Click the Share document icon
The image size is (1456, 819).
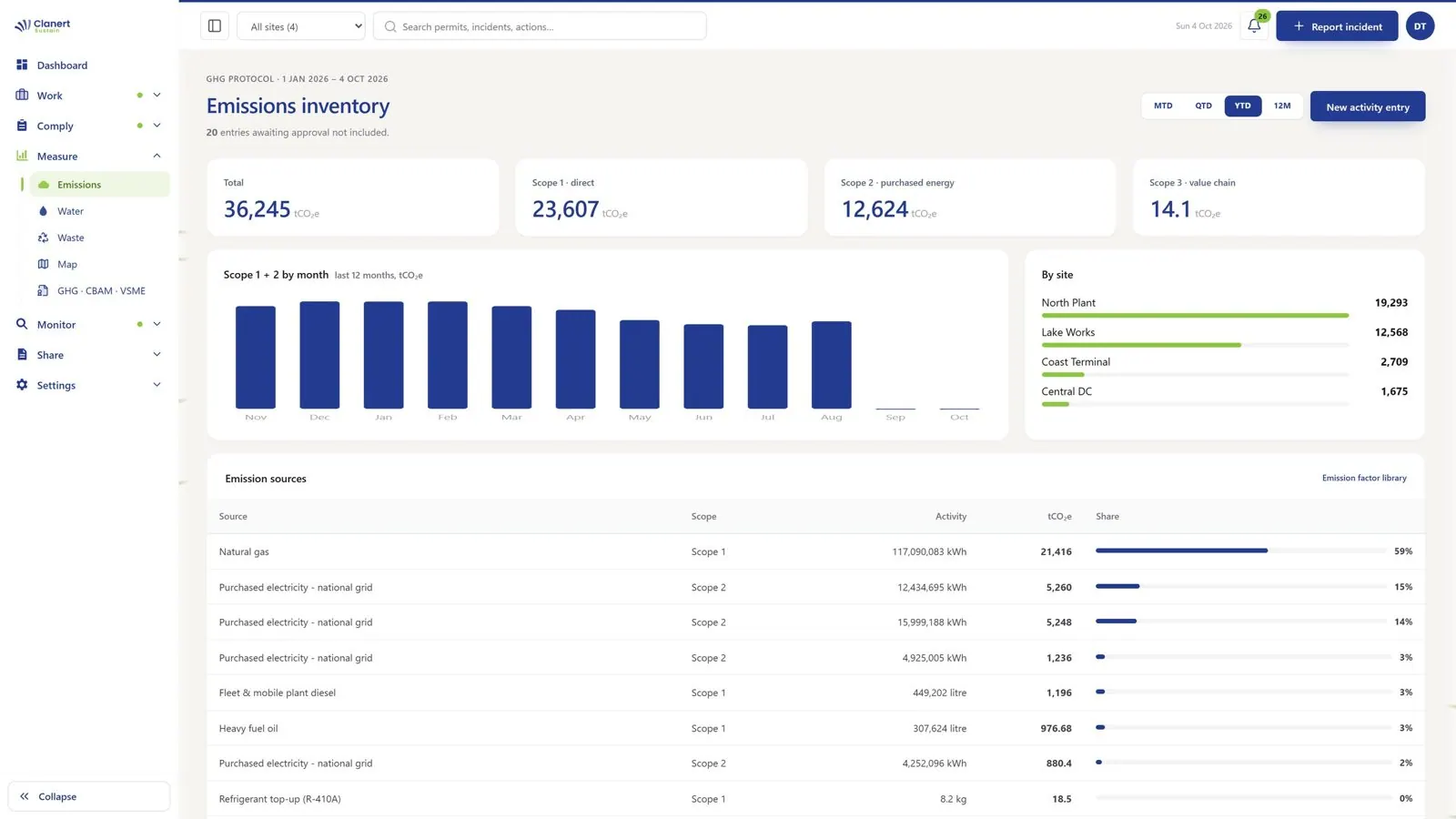22,355
